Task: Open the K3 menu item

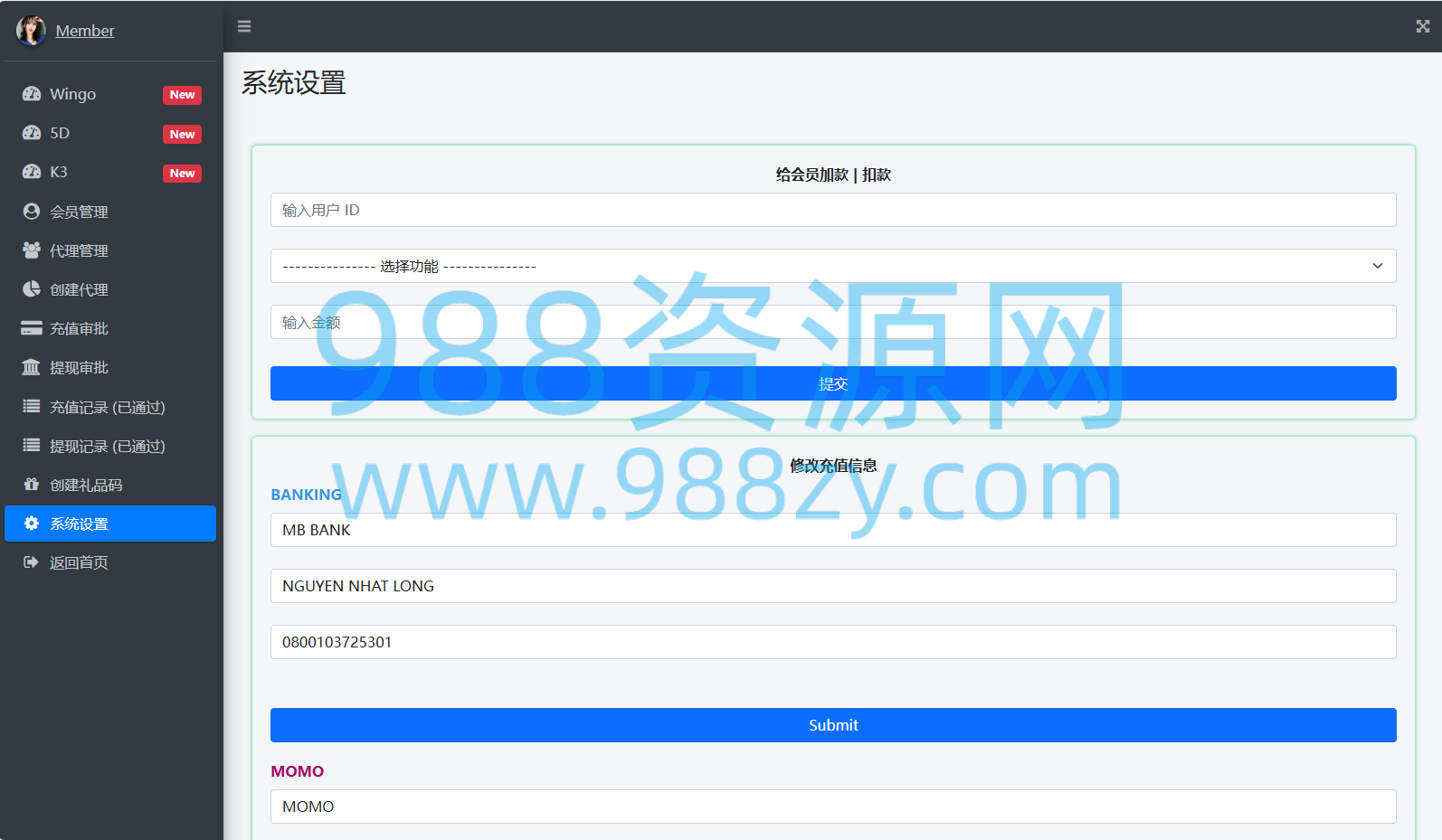Action: click(x=110, y=172)
